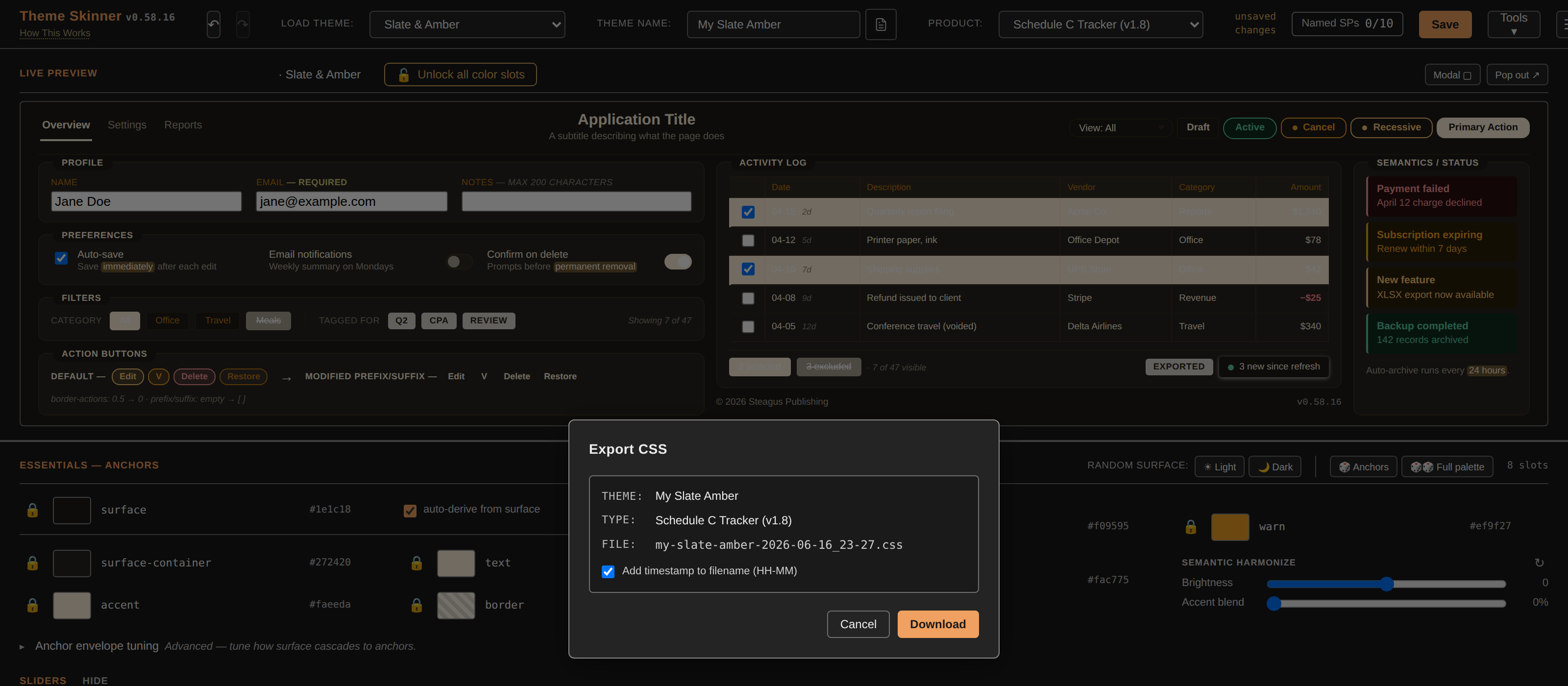Click the border color swatch
The image size is (1568, 686).
[x=456, y=605]
